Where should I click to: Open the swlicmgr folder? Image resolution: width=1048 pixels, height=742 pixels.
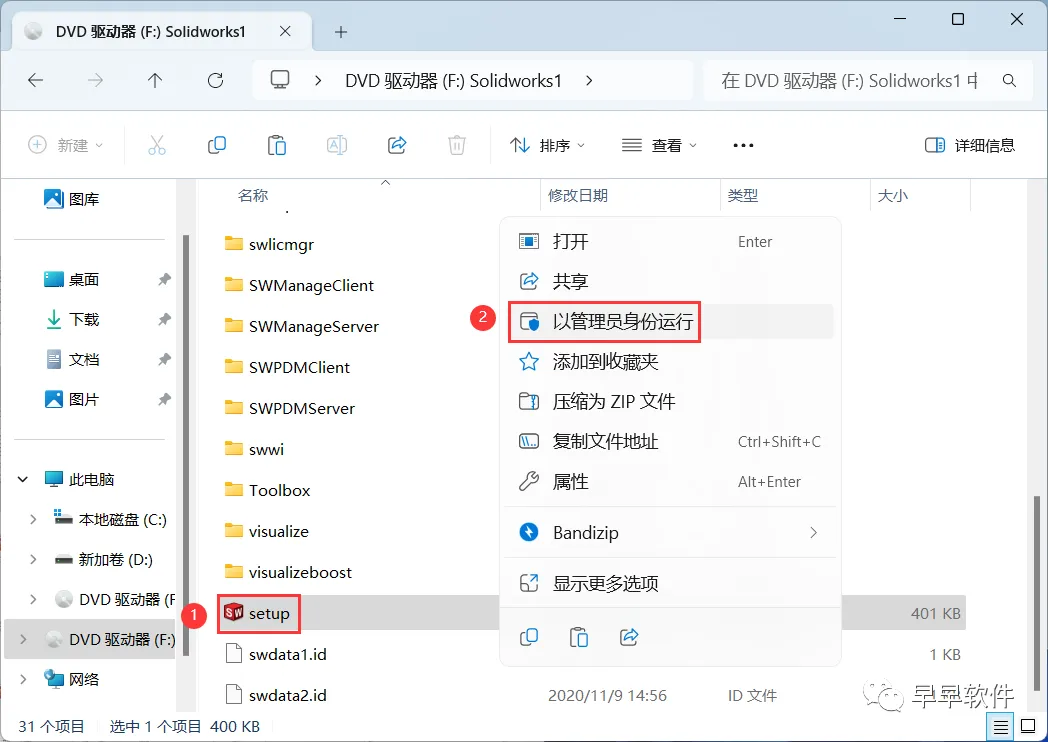tap(269, 245)
